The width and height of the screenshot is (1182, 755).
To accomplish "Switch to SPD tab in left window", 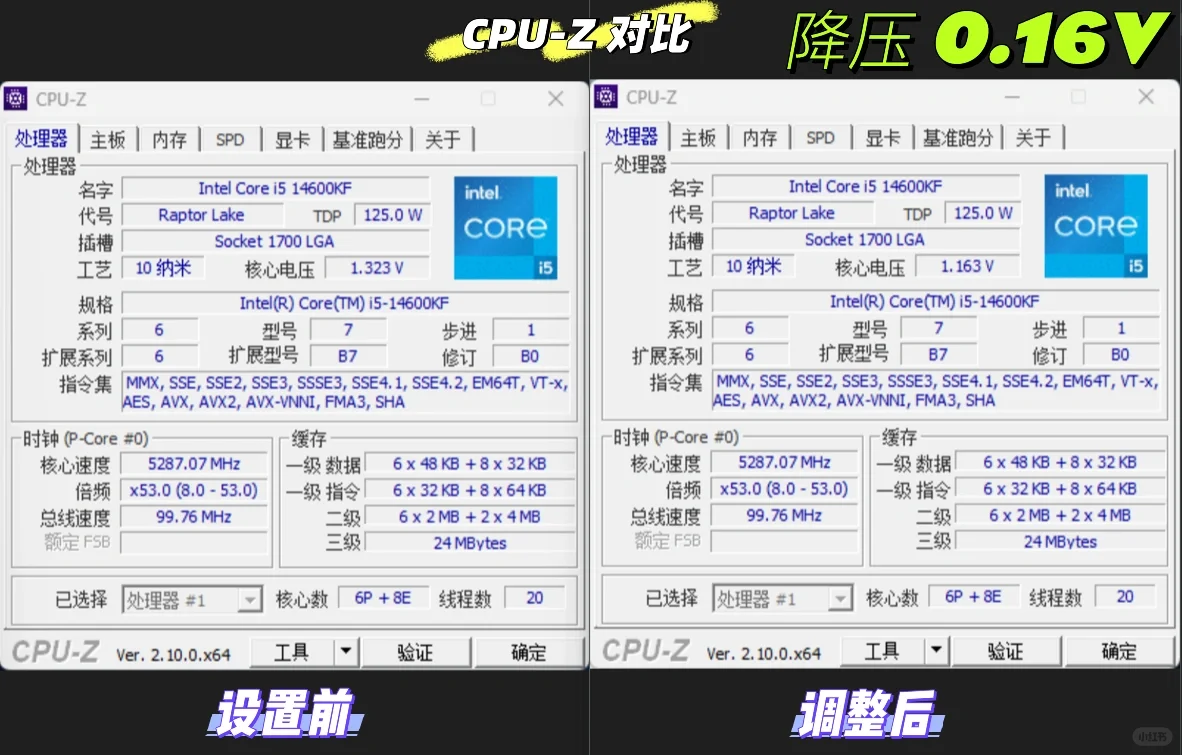I will [x=230, y=139].
